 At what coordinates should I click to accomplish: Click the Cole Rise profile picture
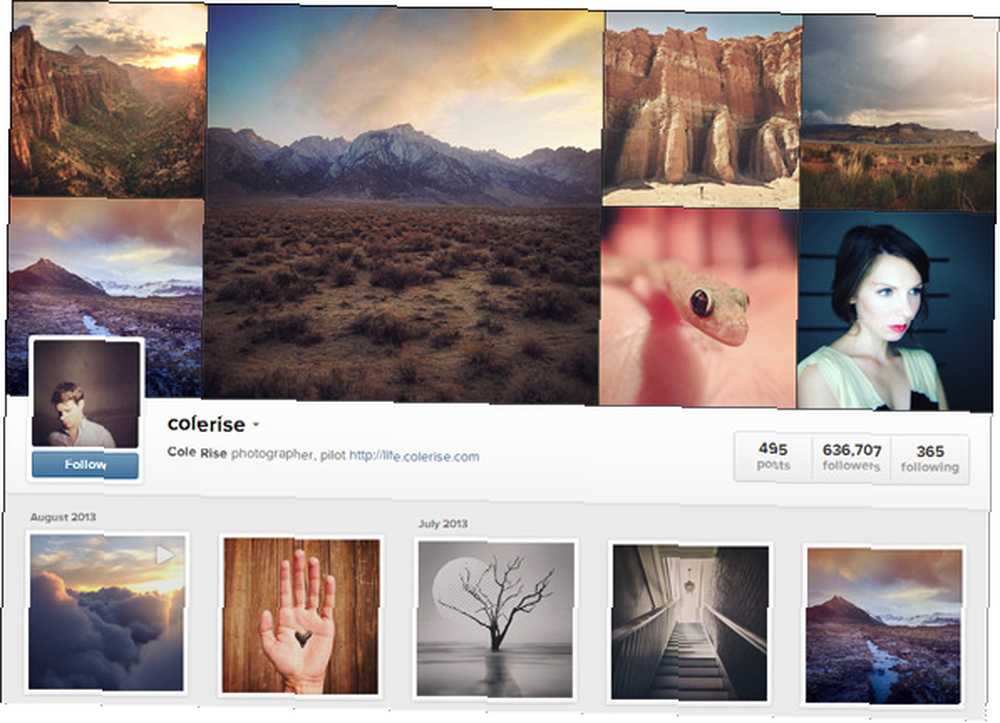[86, 393]
